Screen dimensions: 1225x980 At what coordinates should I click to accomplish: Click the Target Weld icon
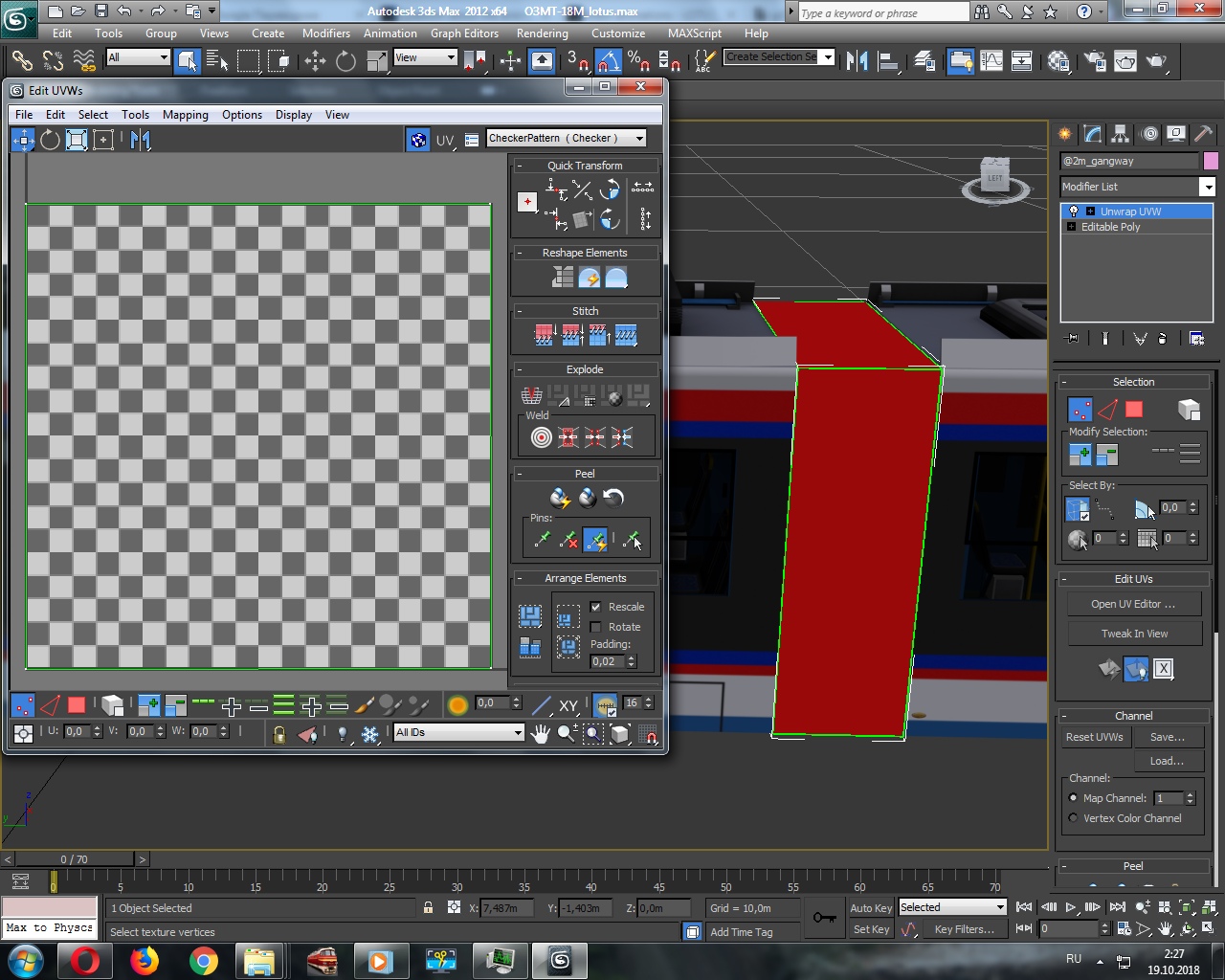coord(542,437)
